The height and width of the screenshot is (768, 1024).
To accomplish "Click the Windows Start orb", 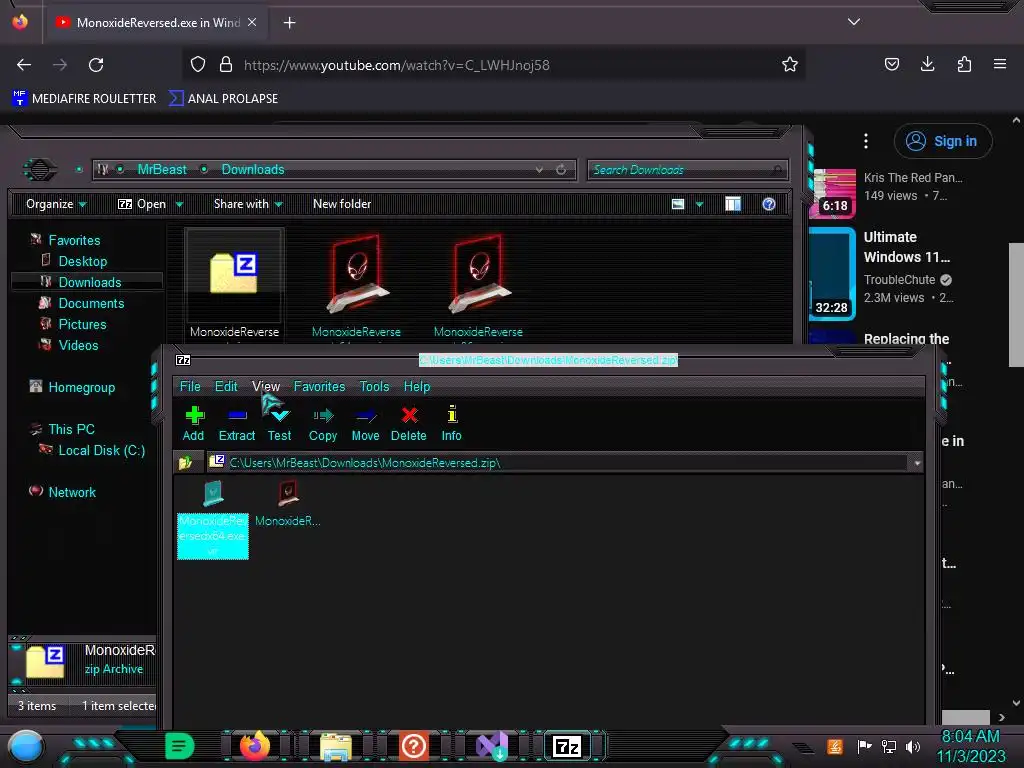I will (26, 746).
